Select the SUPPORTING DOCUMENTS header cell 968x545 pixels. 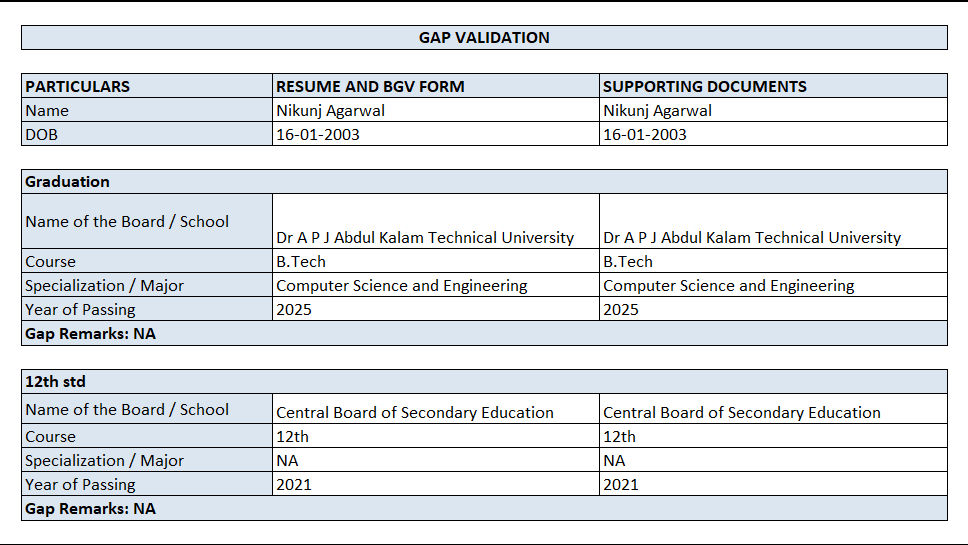773,86
